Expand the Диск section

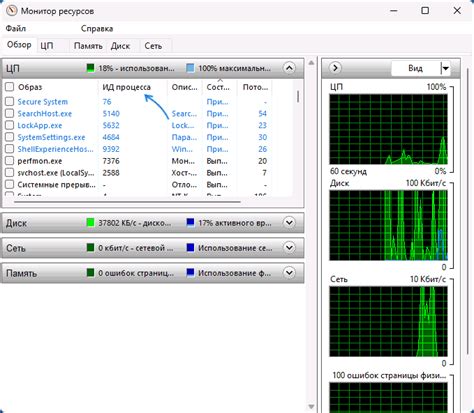(x=289, y=223)
